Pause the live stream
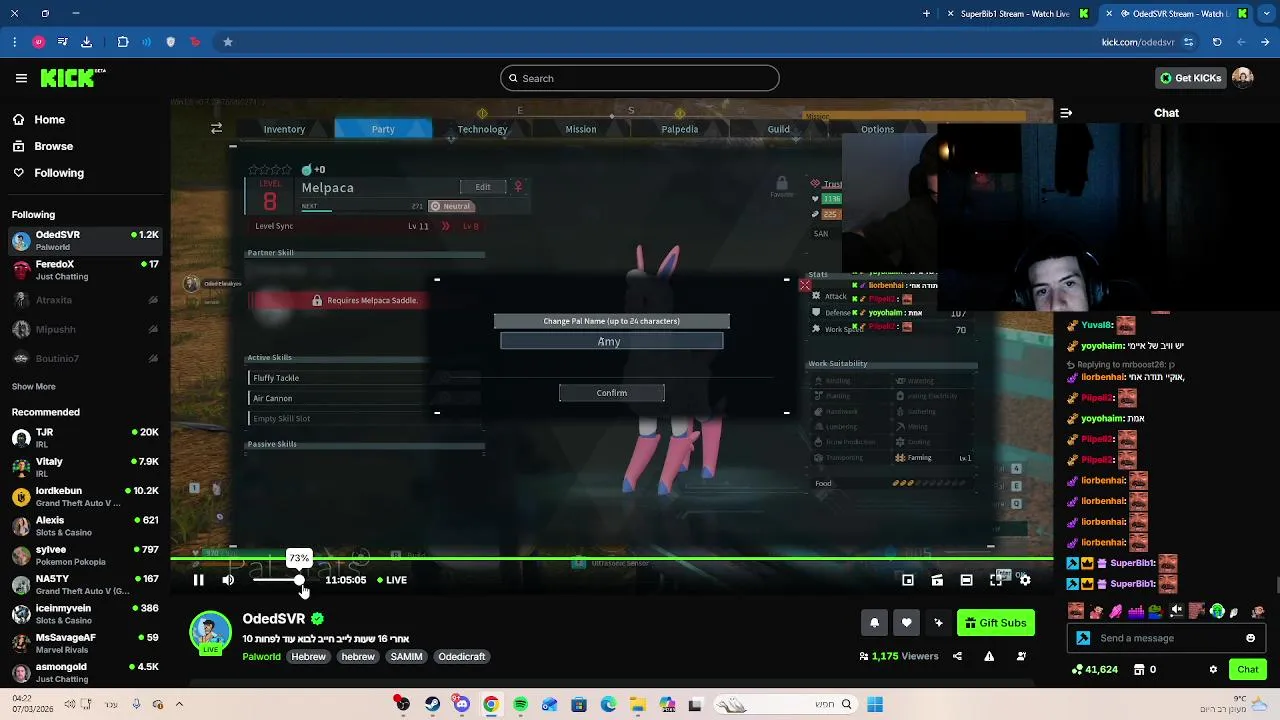This screenshot has width=1280, height=720. [198, 580]
